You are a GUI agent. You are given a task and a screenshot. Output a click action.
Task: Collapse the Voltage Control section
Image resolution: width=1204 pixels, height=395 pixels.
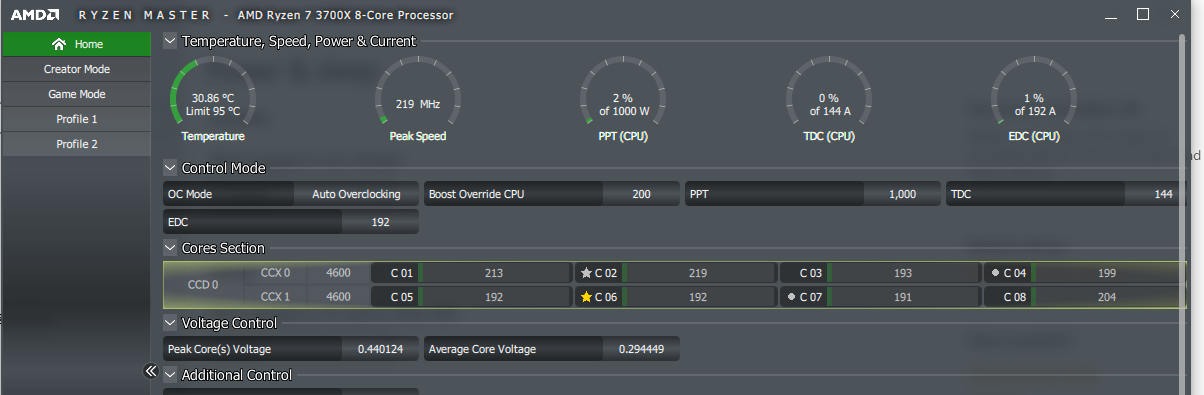tap(170, 323)
